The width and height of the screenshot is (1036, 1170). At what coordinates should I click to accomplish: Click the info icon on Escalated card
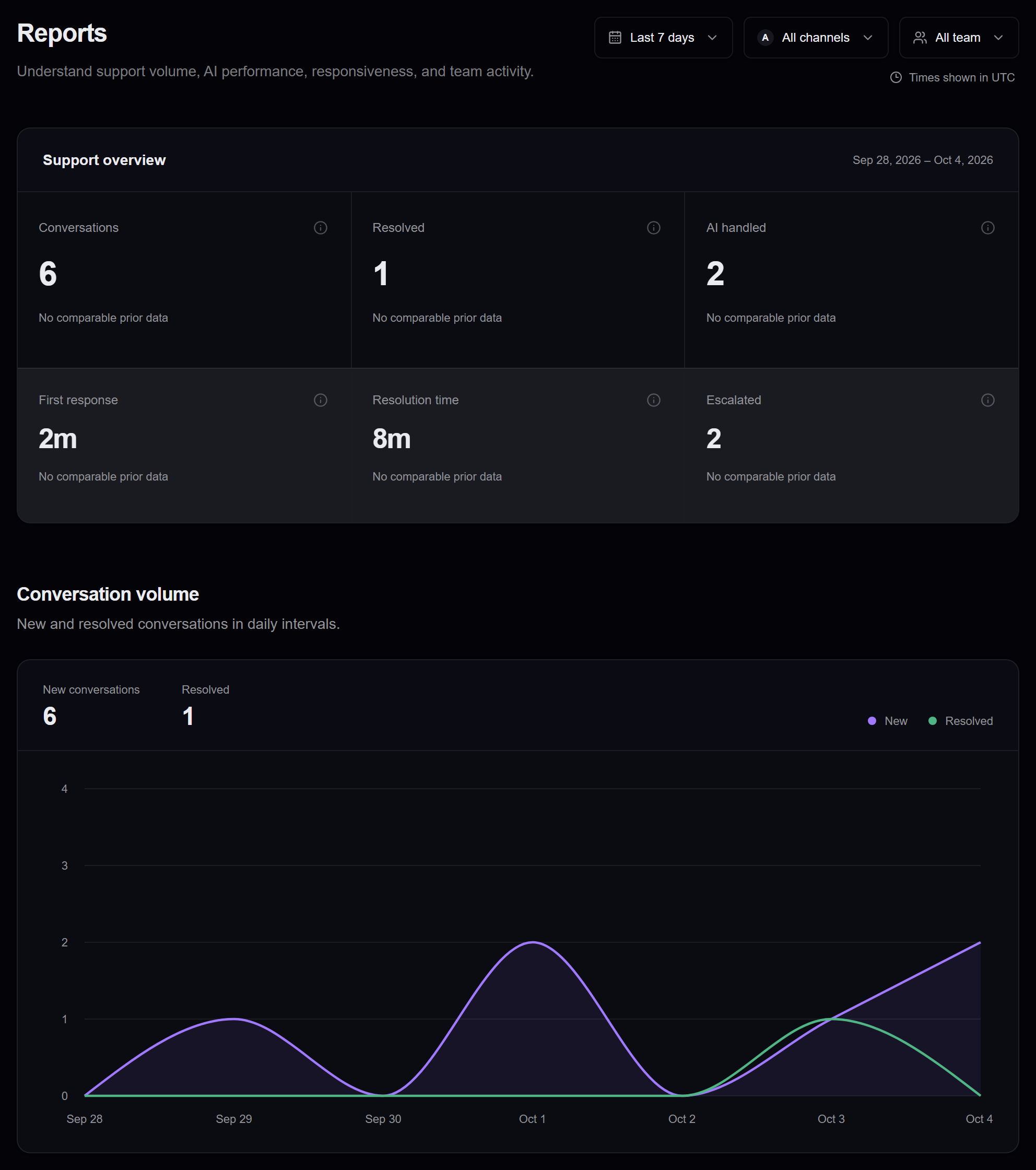[987, 400]
